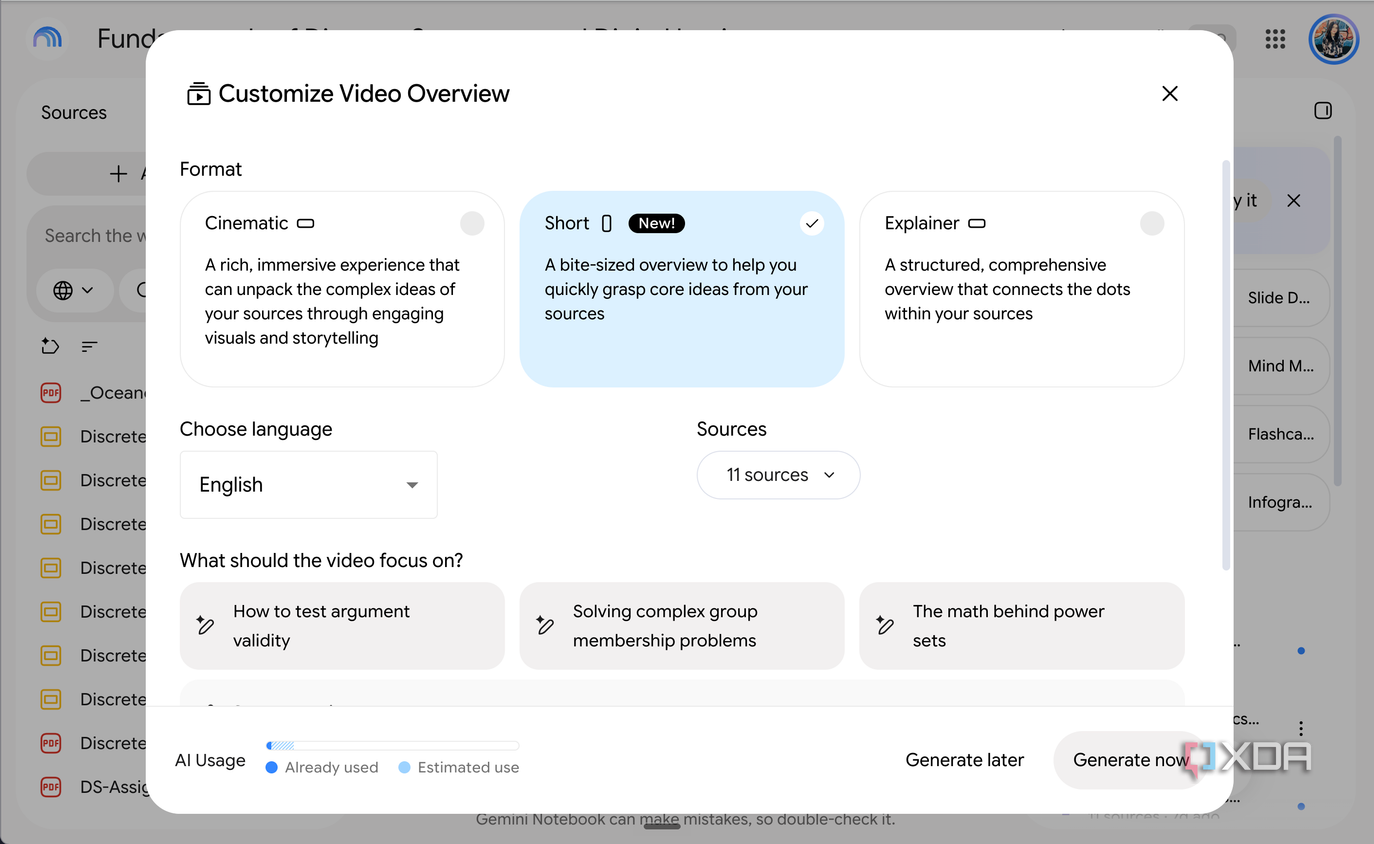The image size is (1374, 844).
Task: Click the _Ocean PDF source icon
Action: [x=51, y=393]
